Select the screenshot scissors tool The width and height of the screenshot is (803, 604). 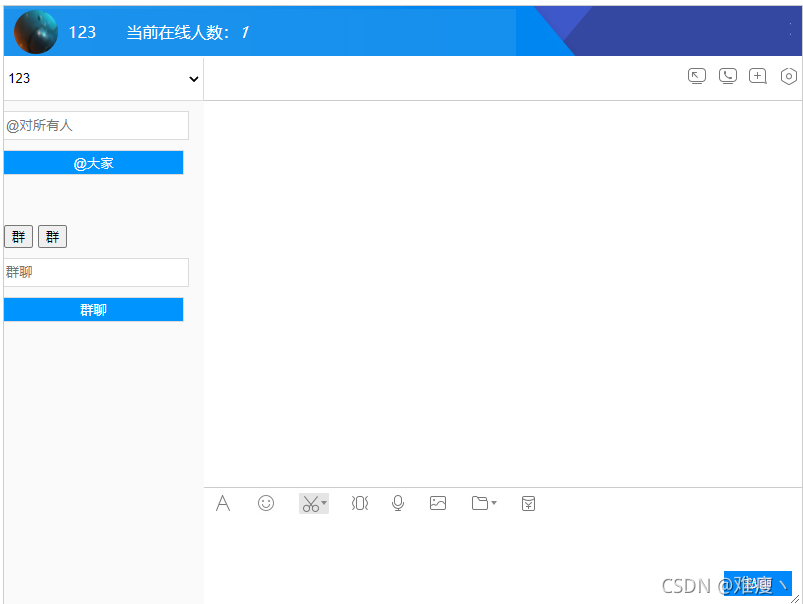(x=308, y=503)
